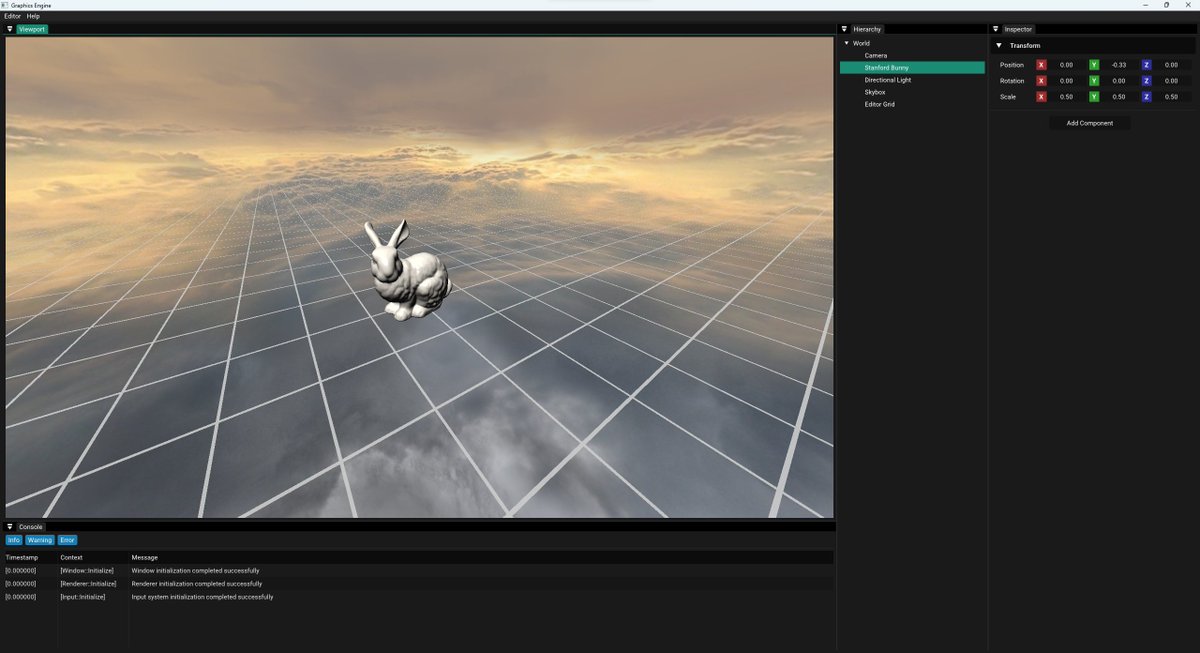Select the Console tab
The width and height of the screenshot is (1200, 653).
(x=31, y=526)
